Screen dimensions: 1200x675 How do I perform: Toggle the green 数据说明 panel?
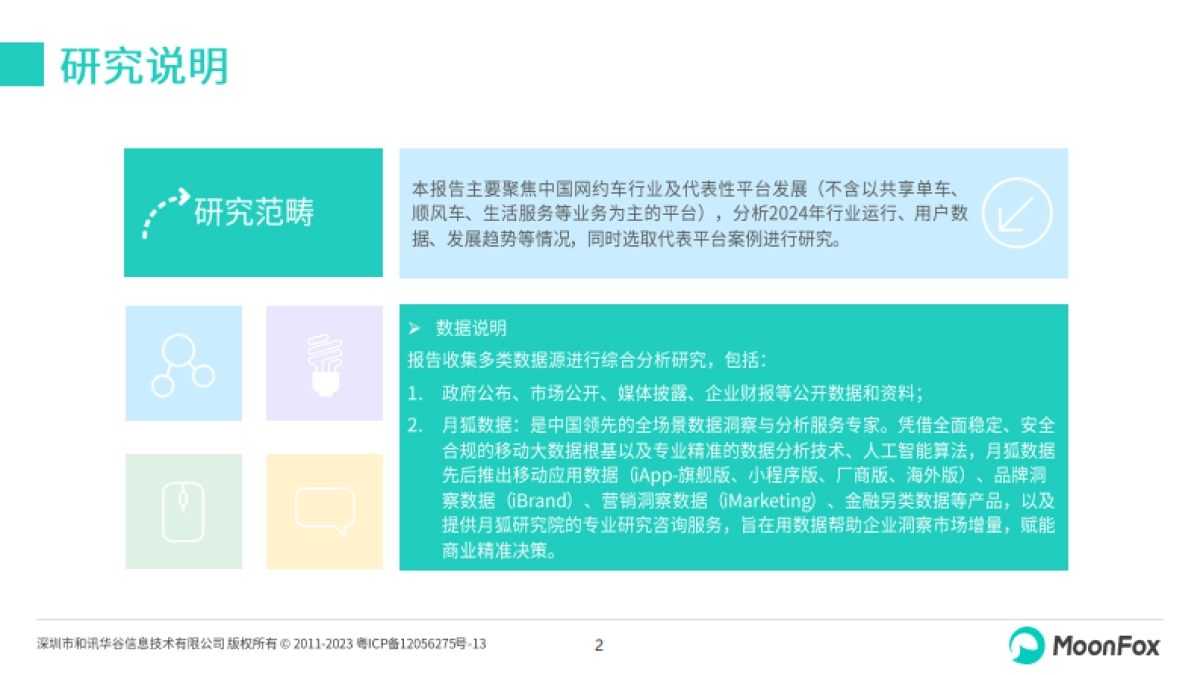tap(735, 440)
